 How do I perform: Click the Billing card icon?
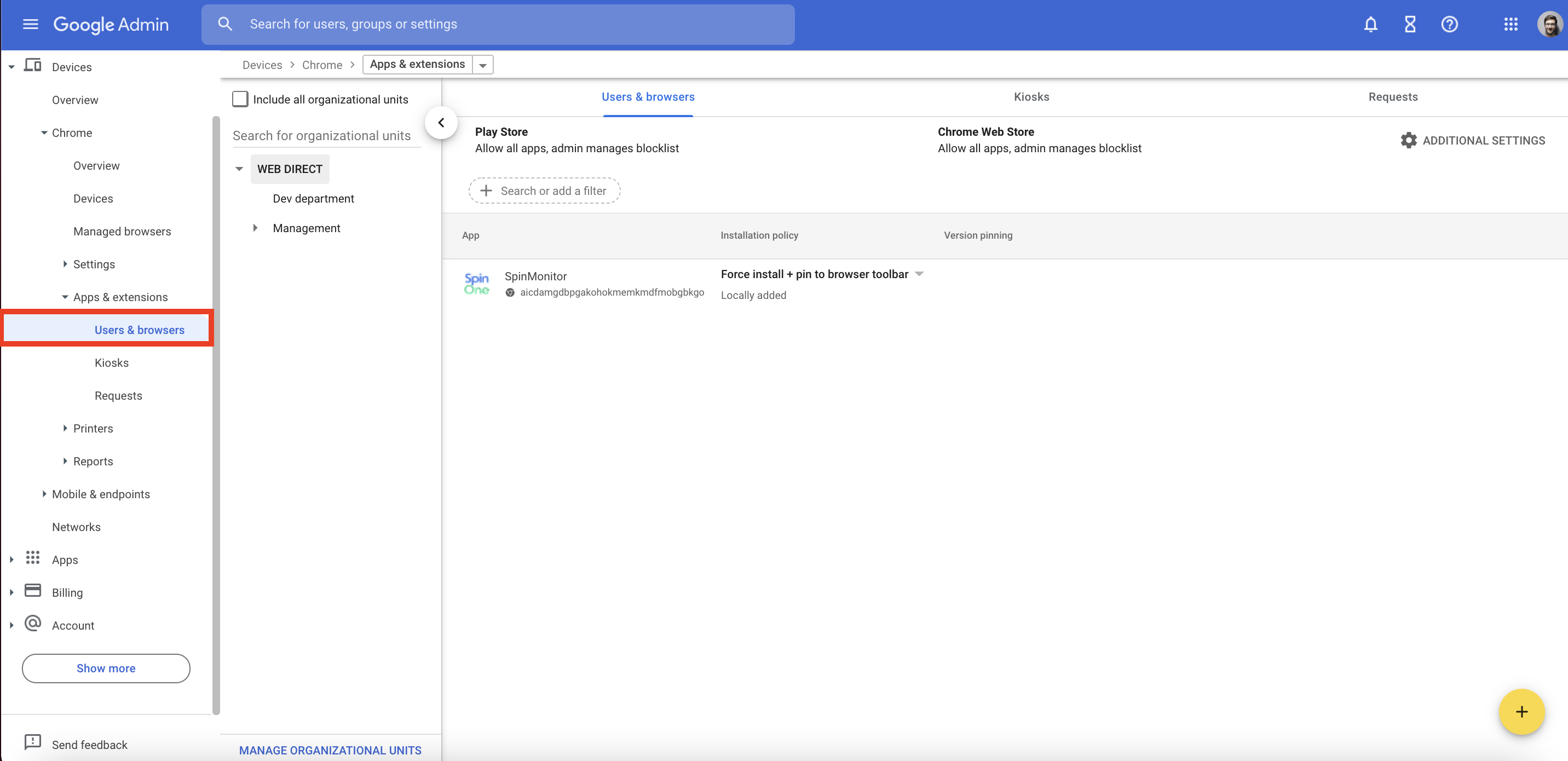(x=32, y=591)
